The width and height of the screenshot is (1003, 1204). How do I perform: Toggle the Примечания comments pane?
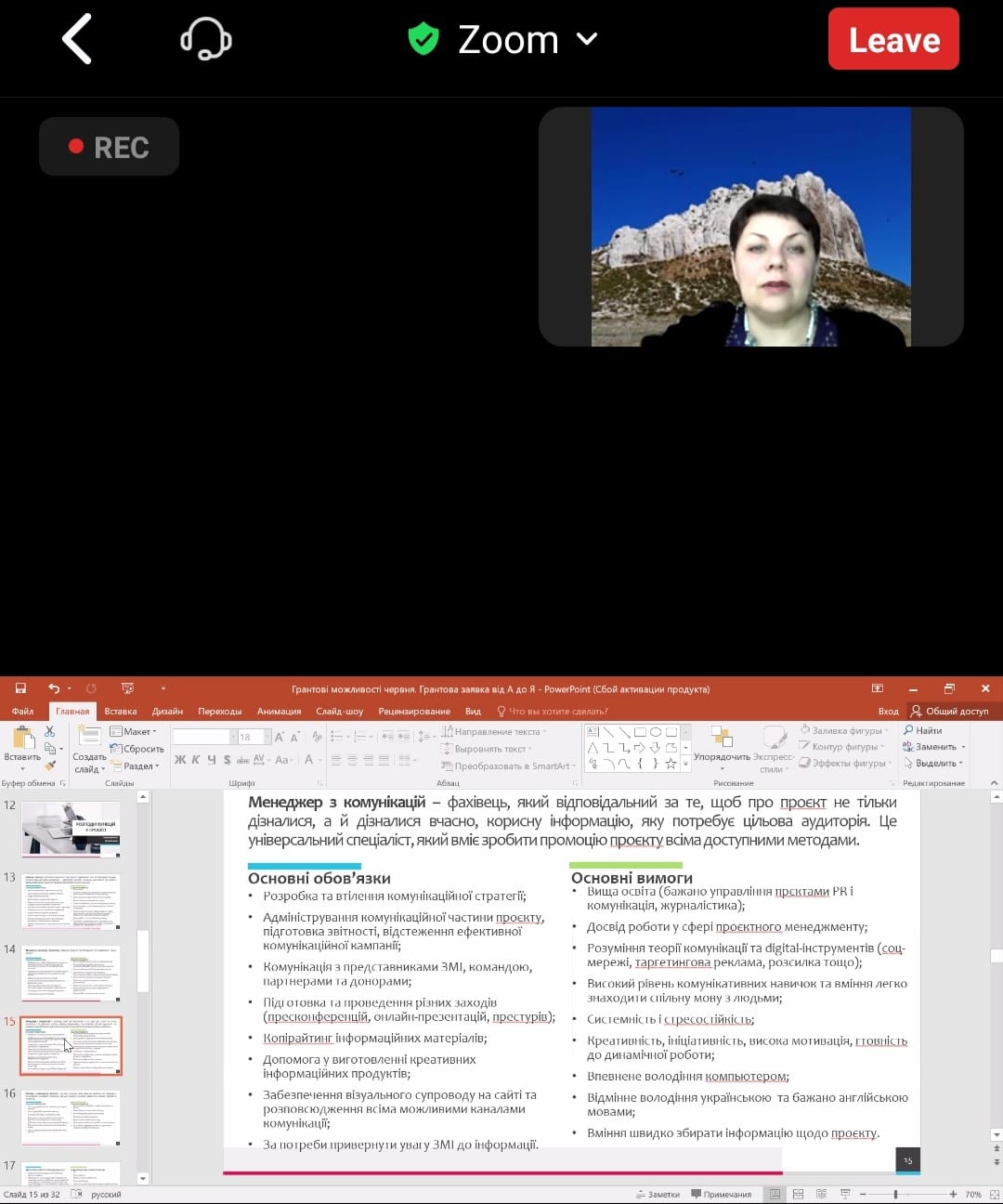click(721, 1194)
